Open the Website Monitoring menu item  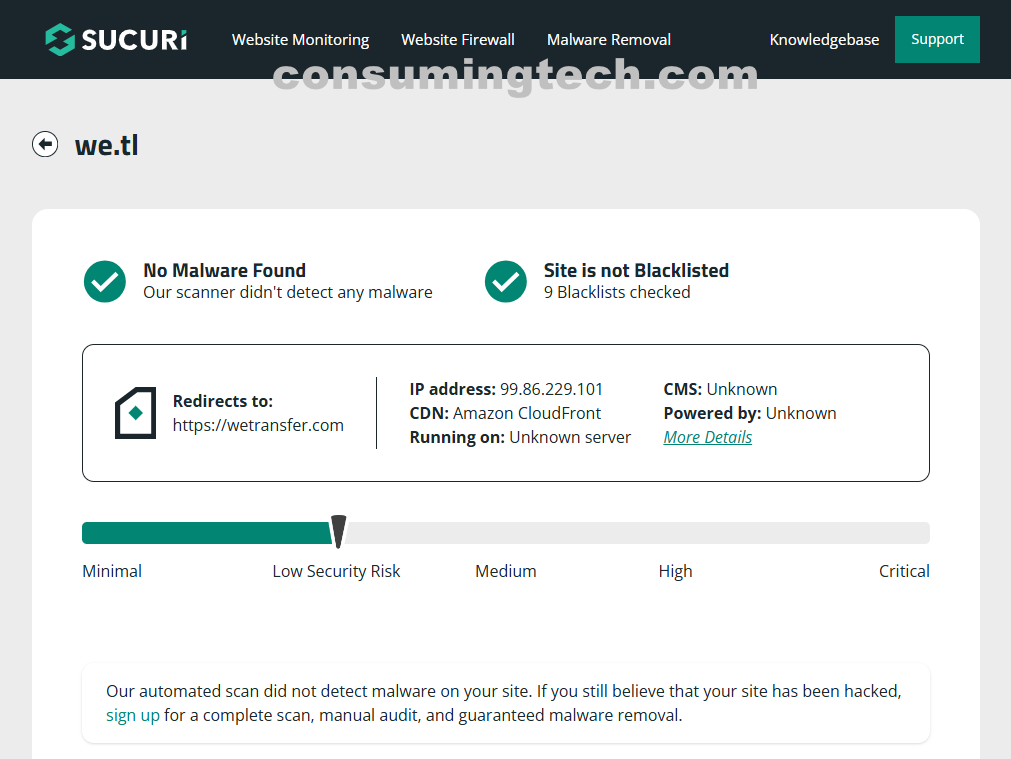pos(300,40)
